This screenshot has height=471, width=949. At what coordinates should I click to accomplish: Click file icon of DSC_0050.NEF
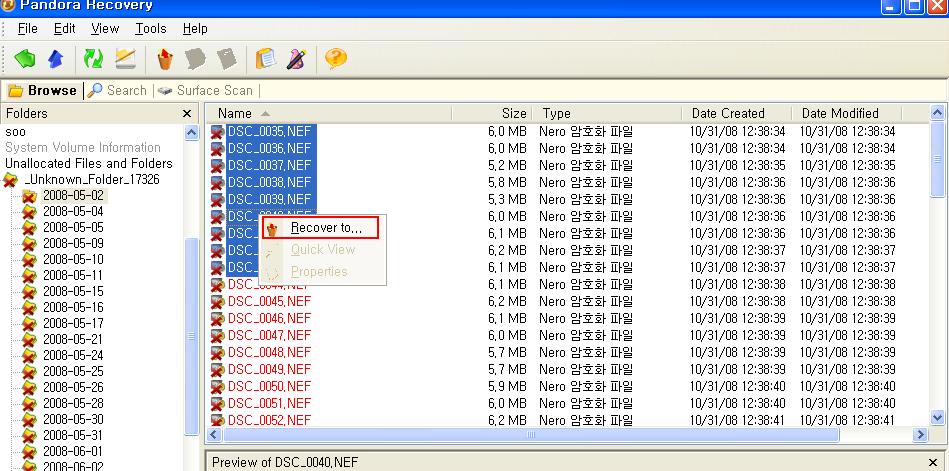pos(217,386)
